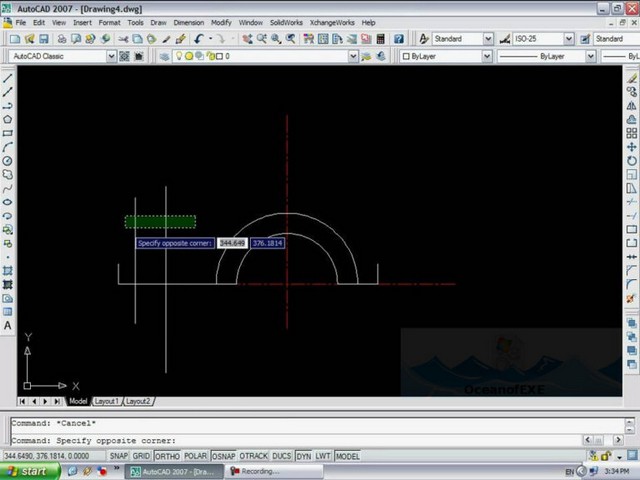
Task: Open the ByLayer linetype dropdown
Action: click(x=590, y=56)
